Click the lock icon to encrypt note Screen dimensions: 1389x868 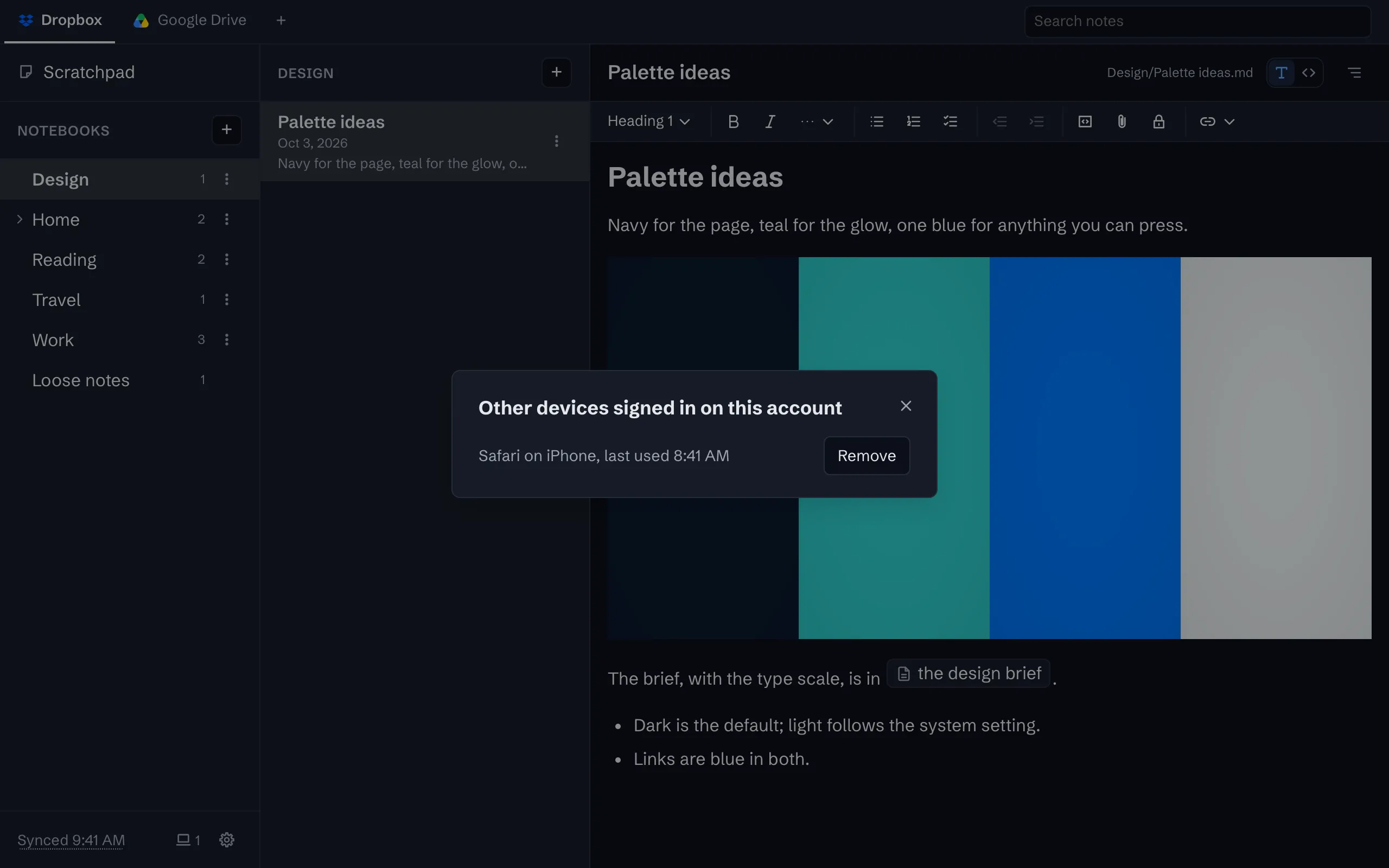[1158, 122]
